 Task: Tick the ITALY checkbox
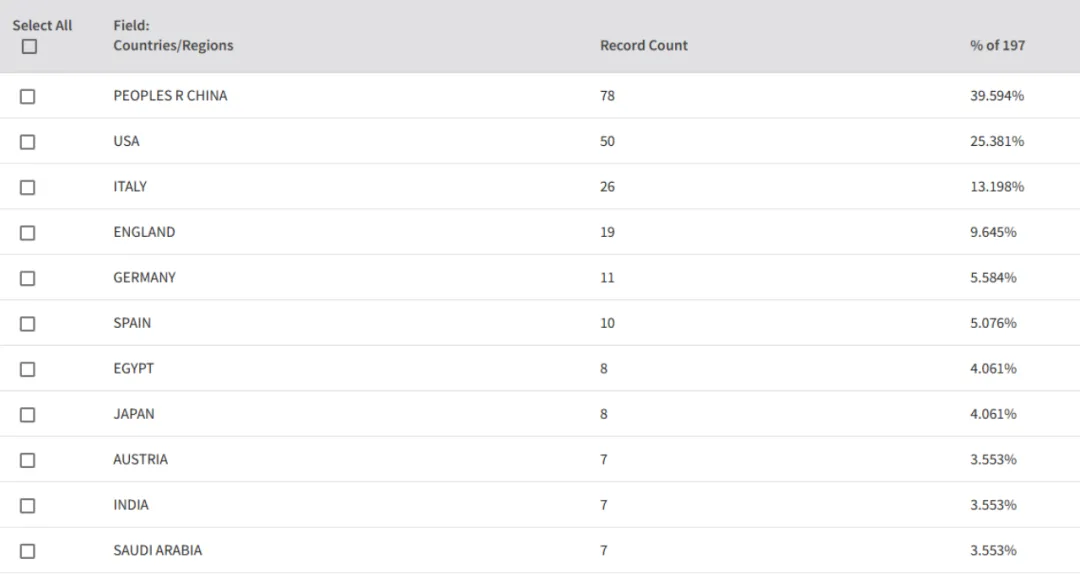point(28,187)
